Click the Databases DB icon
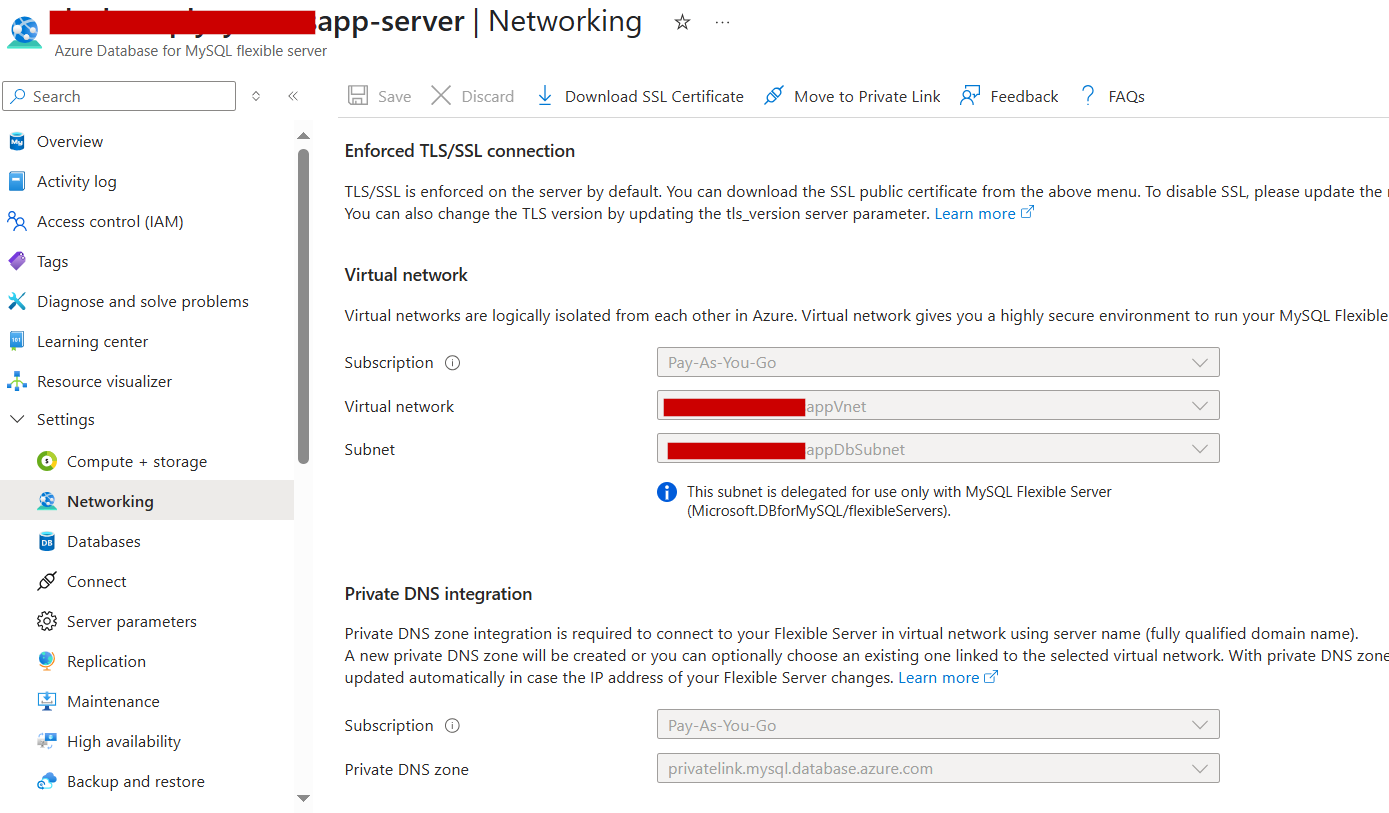Screen dimensions: 1389x813 (x=47, y=542)
